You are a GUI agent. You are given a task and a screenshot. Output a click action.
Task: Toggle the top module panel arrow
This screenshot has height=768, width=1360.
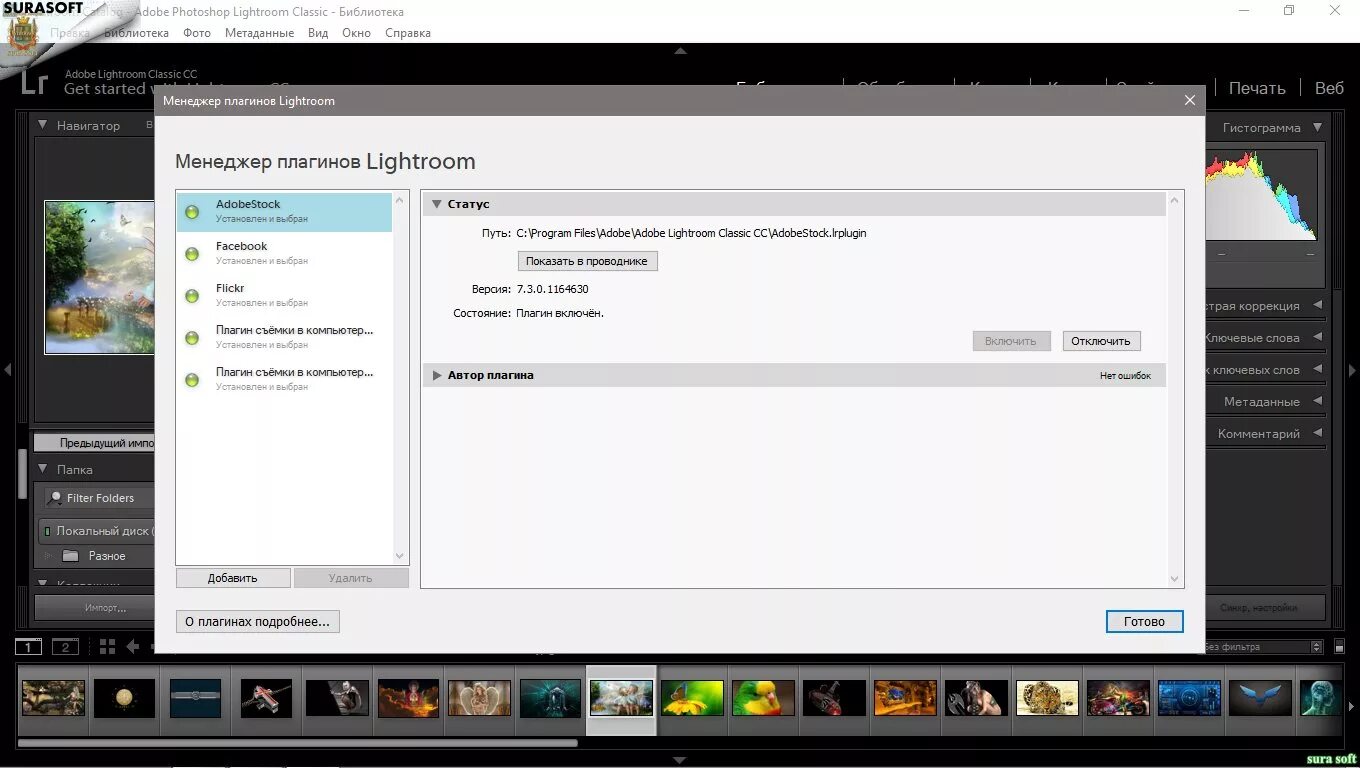(x=680, y=50)
